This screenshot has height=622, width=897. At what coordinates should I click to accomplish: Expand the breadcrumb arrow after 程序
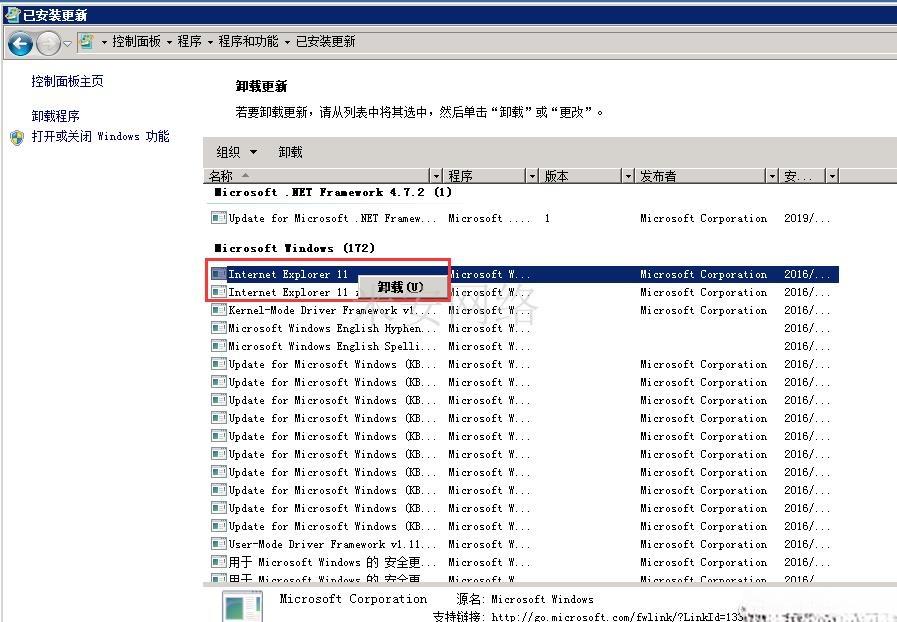pos(210,42)
